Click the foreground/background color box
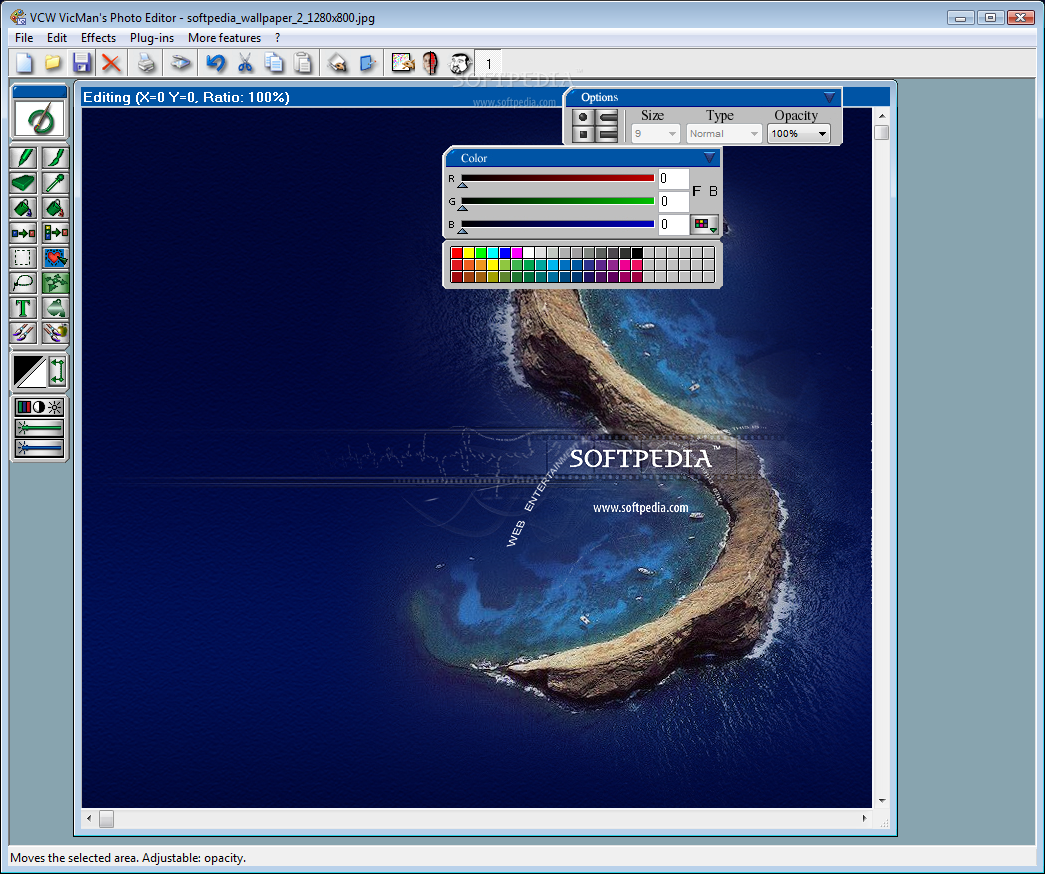 pos(29,371)
